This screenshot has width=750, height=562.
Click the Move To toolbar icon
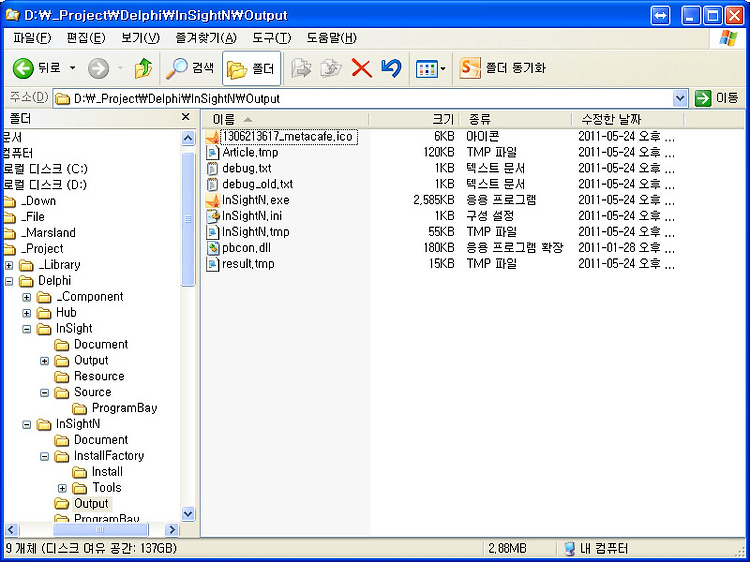pos(301,68)
